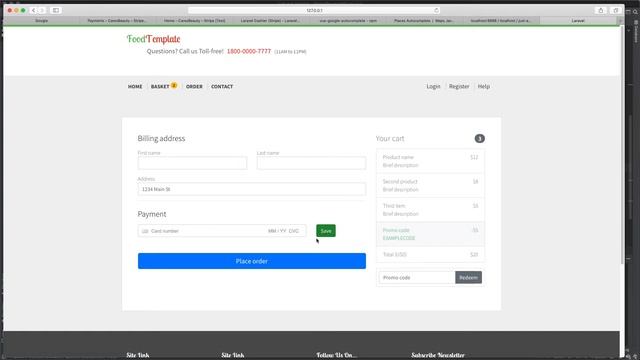Toggle the Safari sidebar icon
The width and height of the screenshot is (640, 360).
(x=56, y=10)
